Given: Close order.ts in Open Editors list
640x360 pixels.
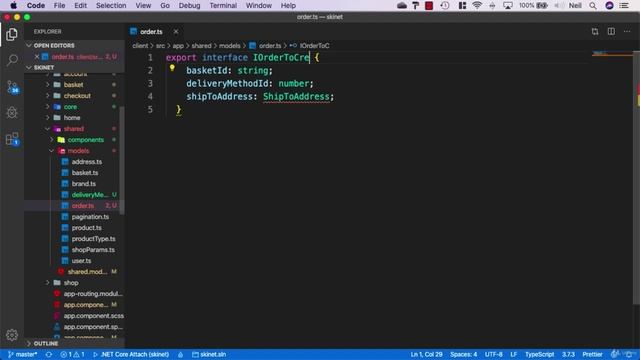Looking at the screenshot, I should 37,57.
